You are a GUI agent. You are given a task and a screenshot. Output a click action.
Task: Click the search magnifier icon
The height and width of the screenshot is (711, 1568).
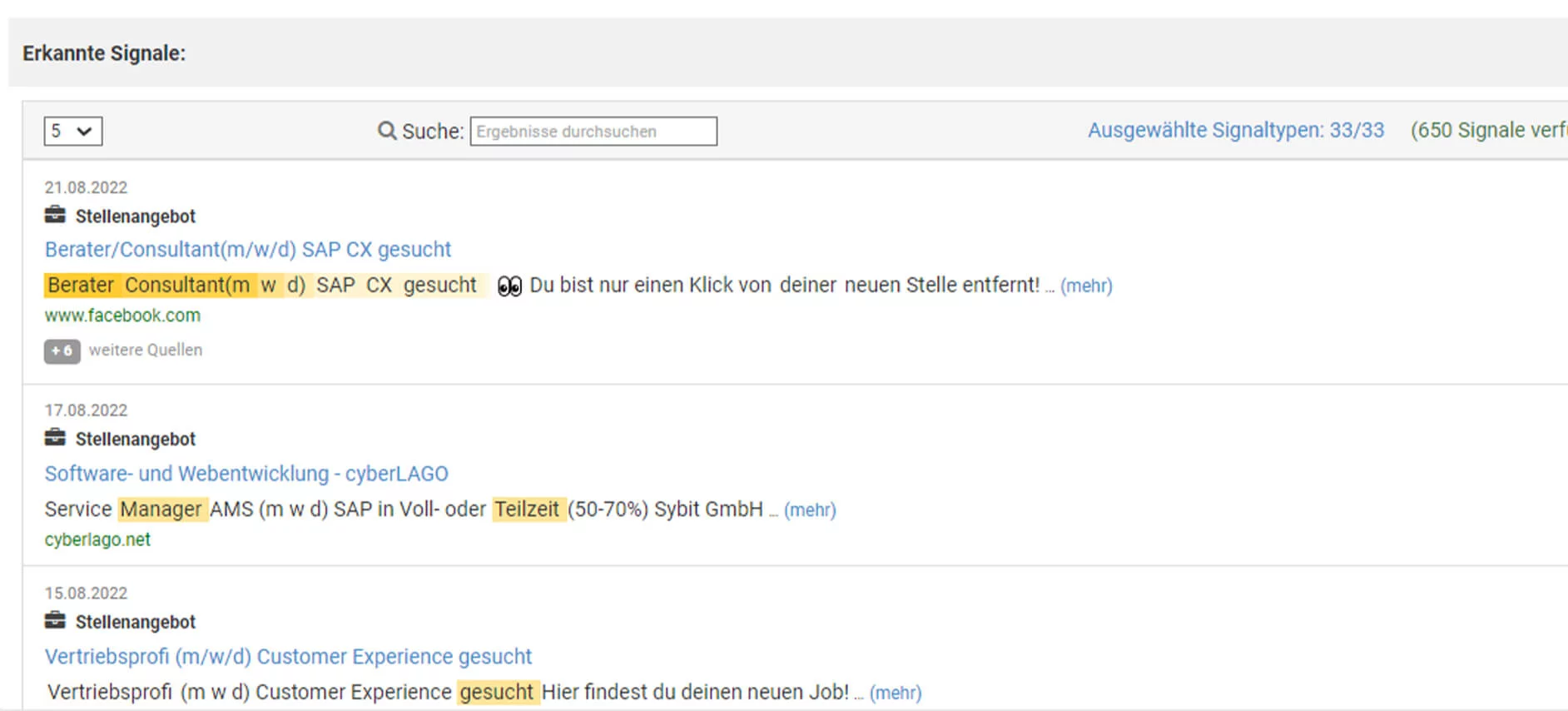387,131
